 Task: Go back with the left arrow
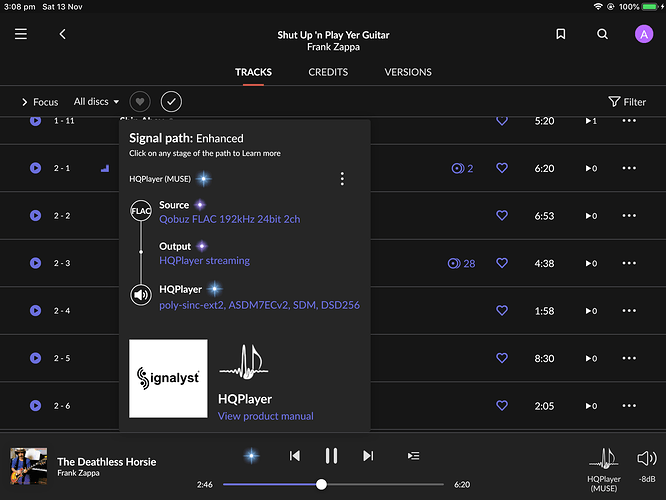point(62,34)
